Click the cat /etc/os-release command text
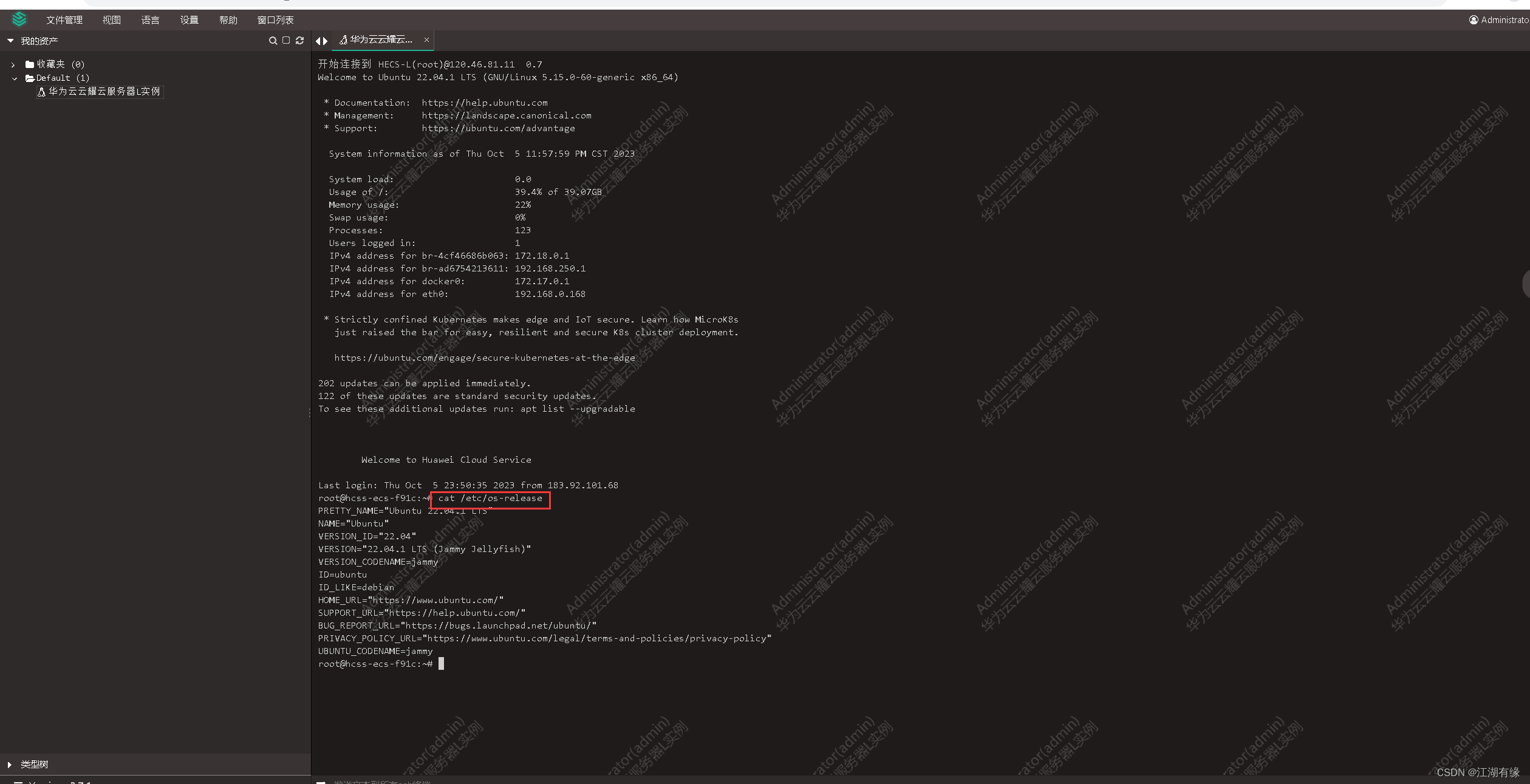1530x784 pixels. 490,498
